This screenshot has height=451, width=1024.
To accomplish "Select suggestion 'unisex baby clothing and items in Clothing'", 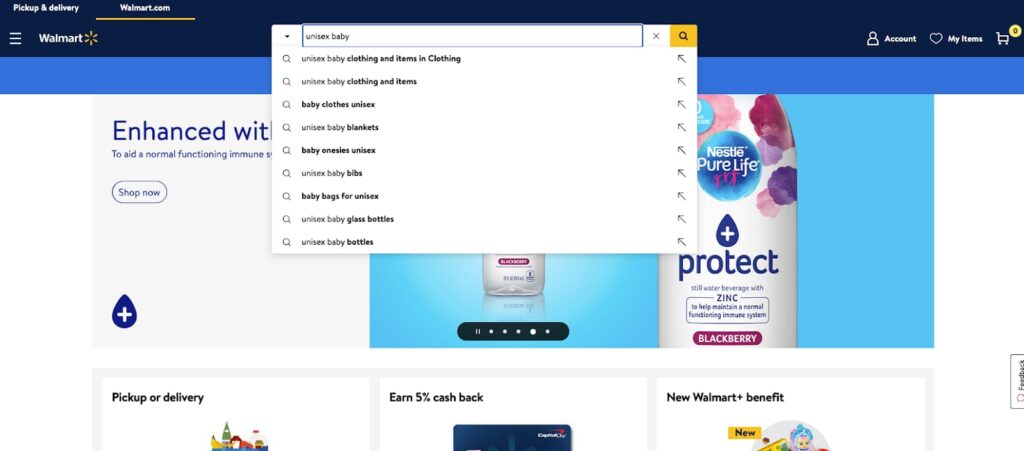I will coord(484,59).
